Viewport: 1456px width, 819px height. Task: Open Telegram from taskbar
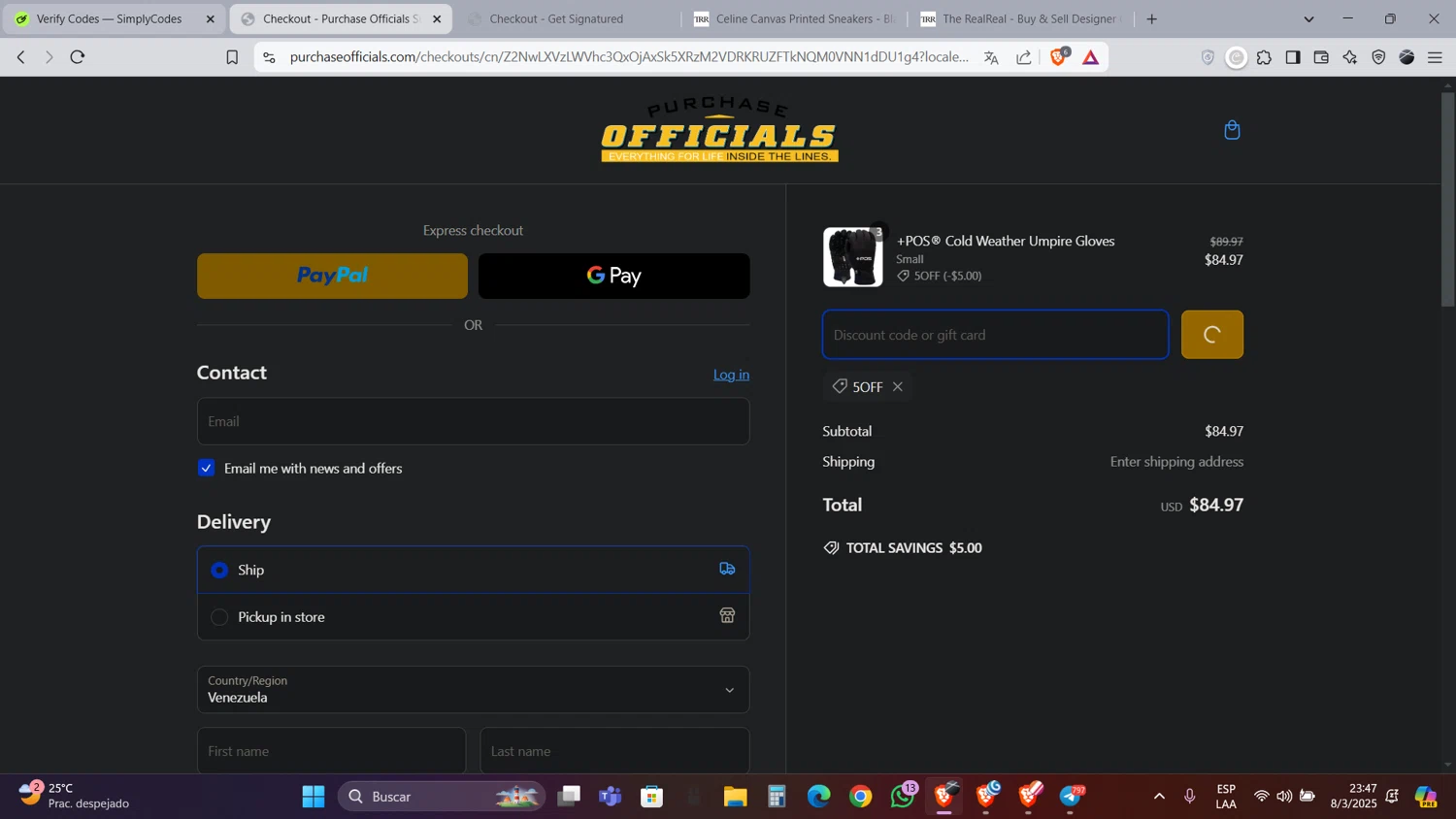pos(1072,797)
